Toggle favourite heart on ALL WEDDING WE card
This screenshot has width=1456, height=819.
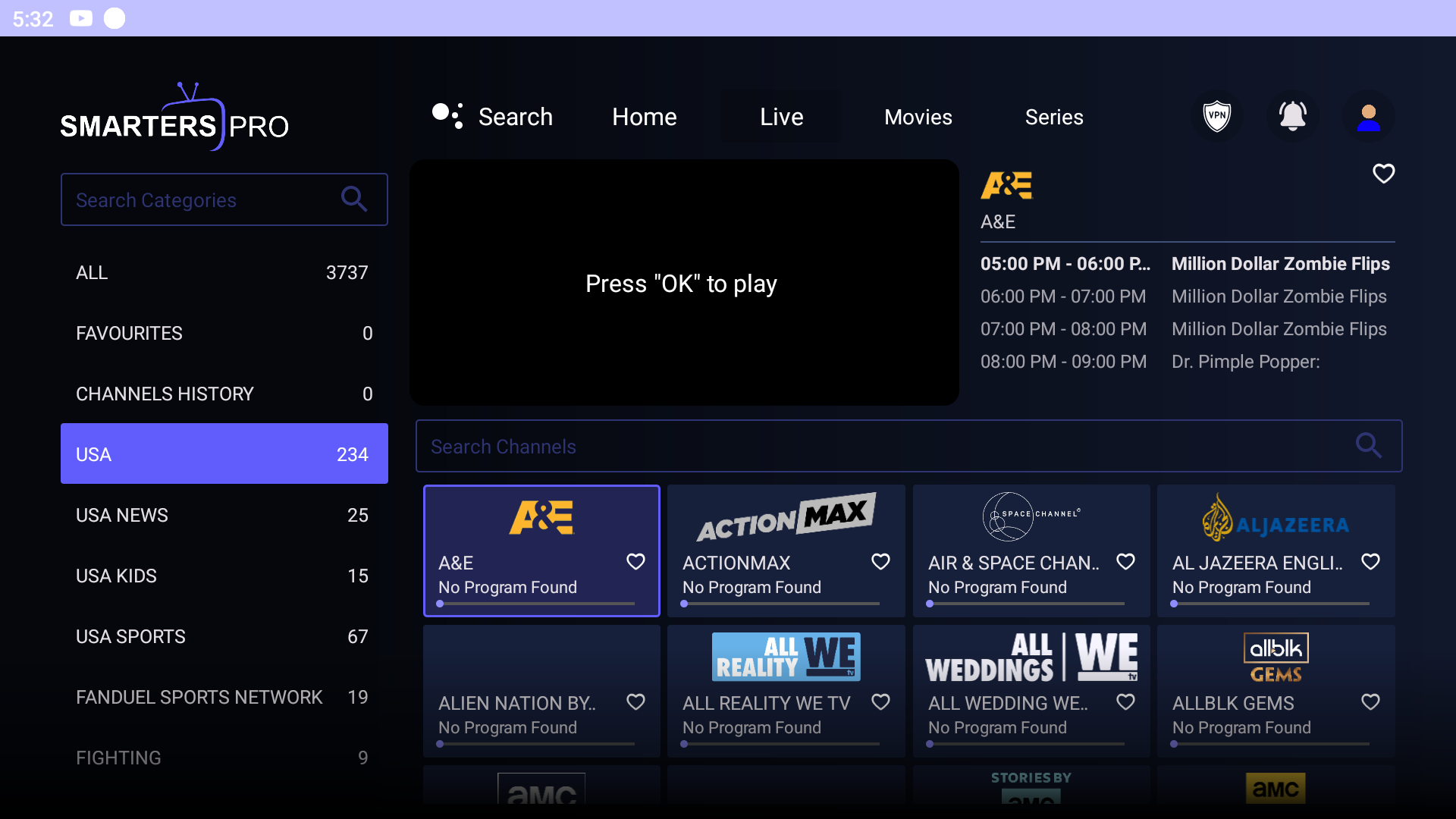[1125, 702]
